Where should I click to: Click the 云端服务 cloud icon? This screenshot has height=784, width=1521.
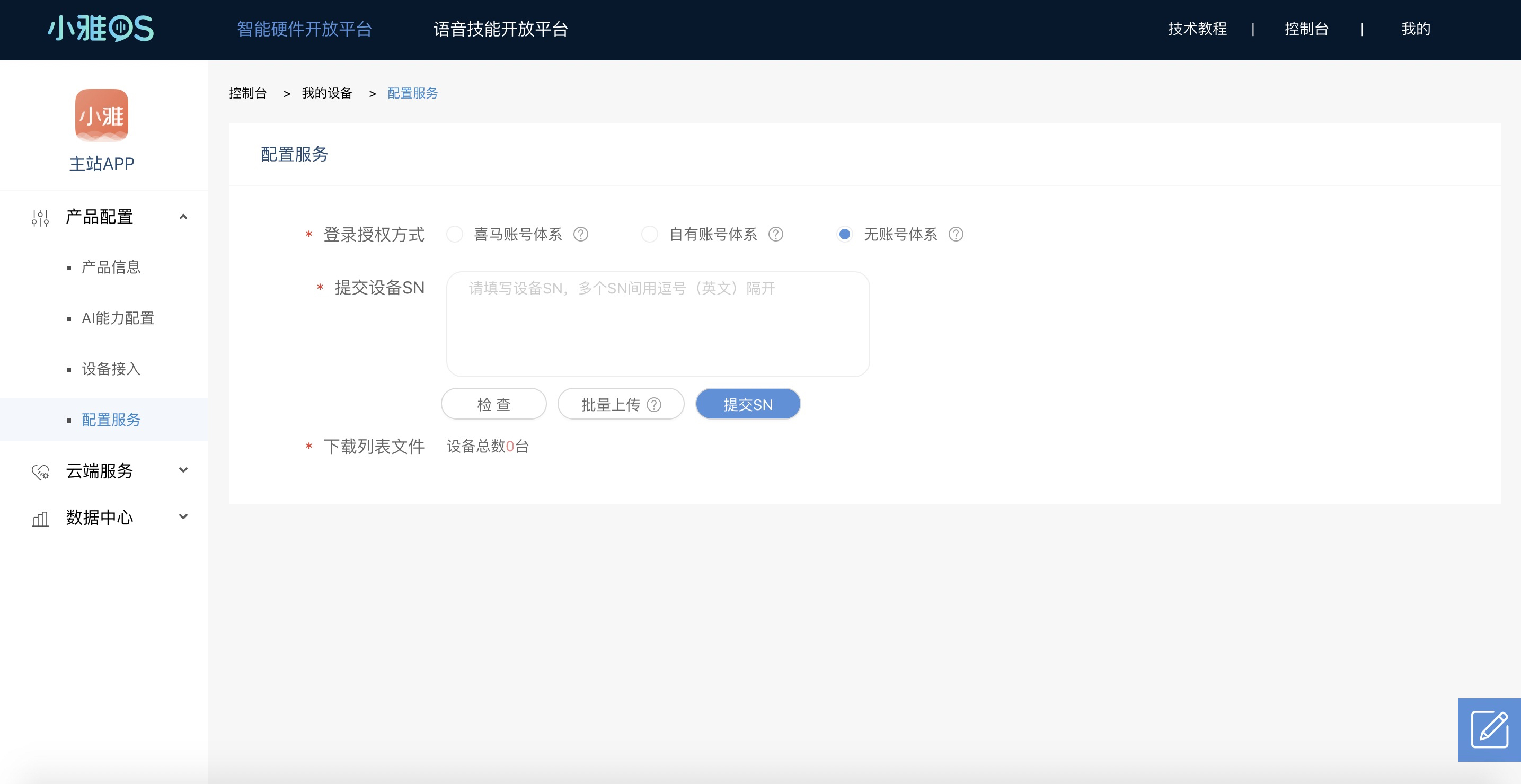point(40,471)
